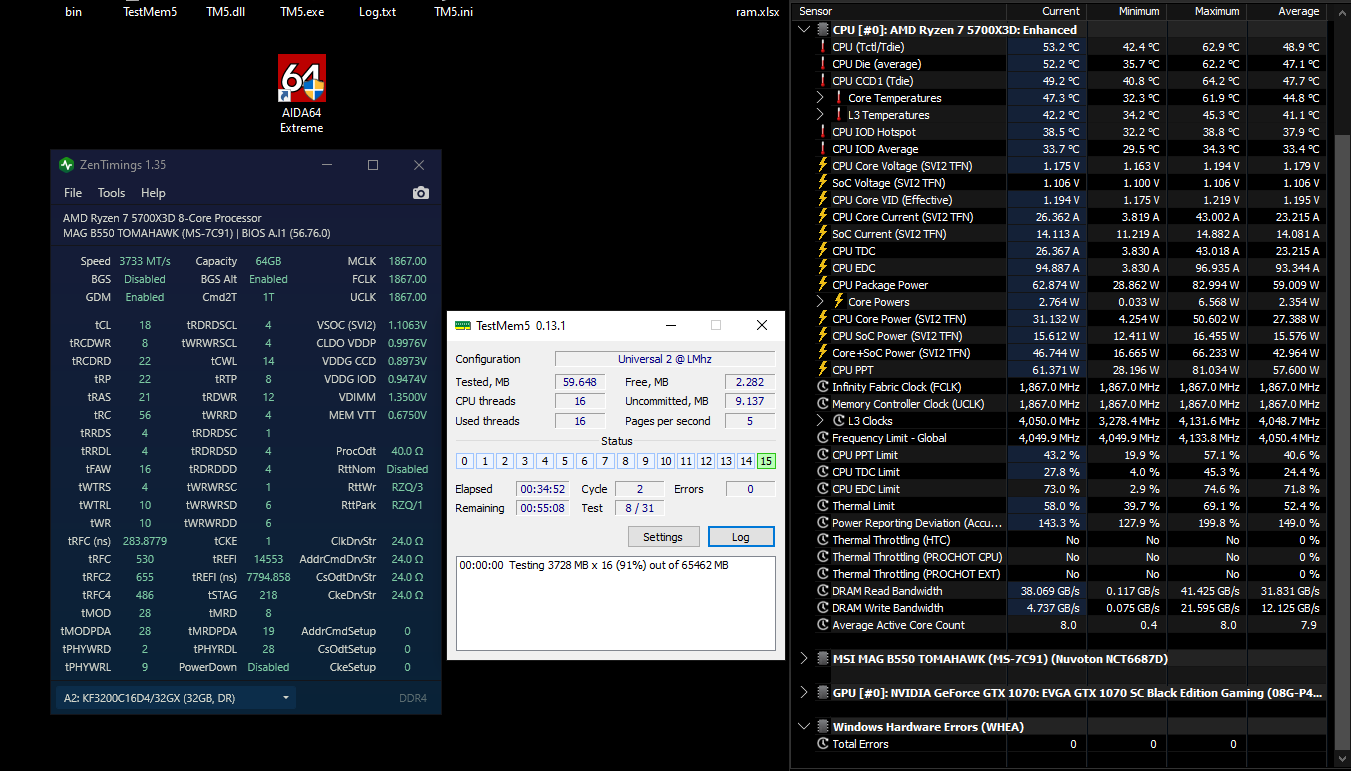Click the Thermal Throttling (HTC) sensor row label
Screen dimensions: 1351x771
click(x=890, y=540)
